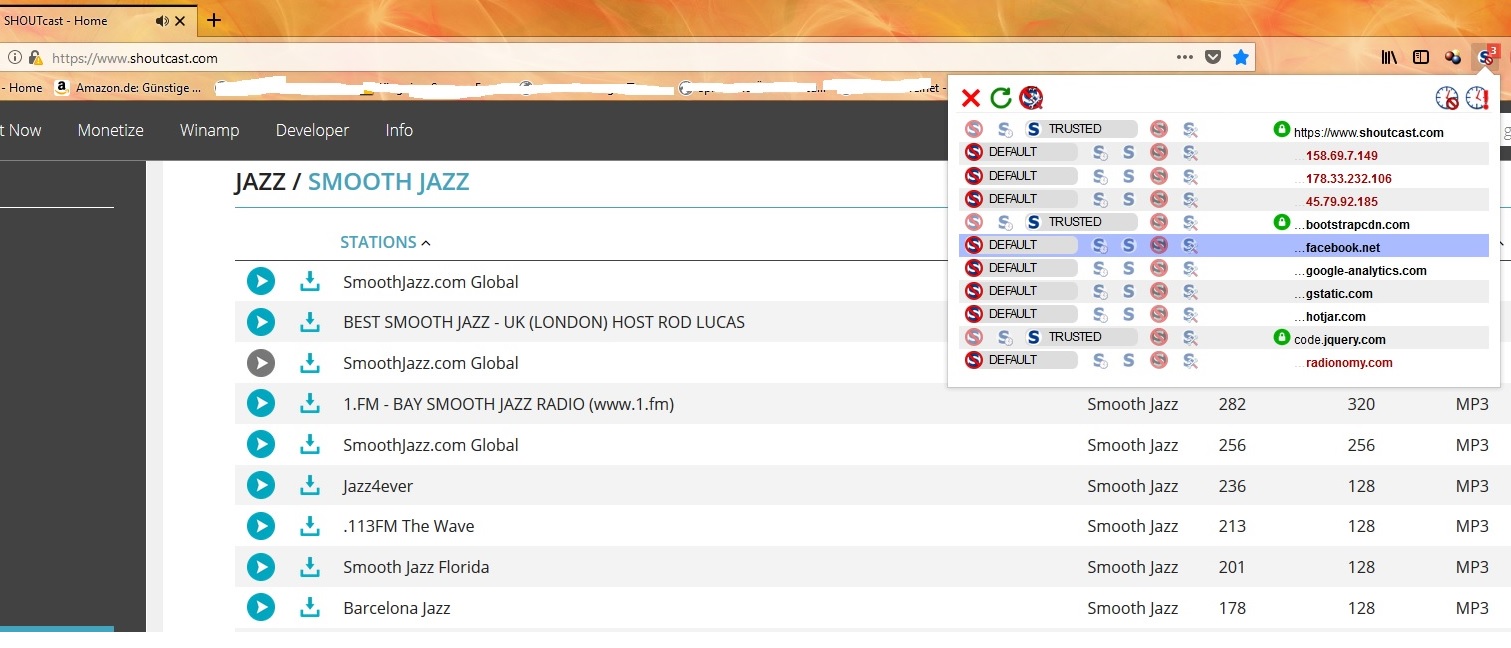Select the 178.33.232.106 domain entry
The width and height of the screenshot is (1511, 648).
coord(1348,178)
